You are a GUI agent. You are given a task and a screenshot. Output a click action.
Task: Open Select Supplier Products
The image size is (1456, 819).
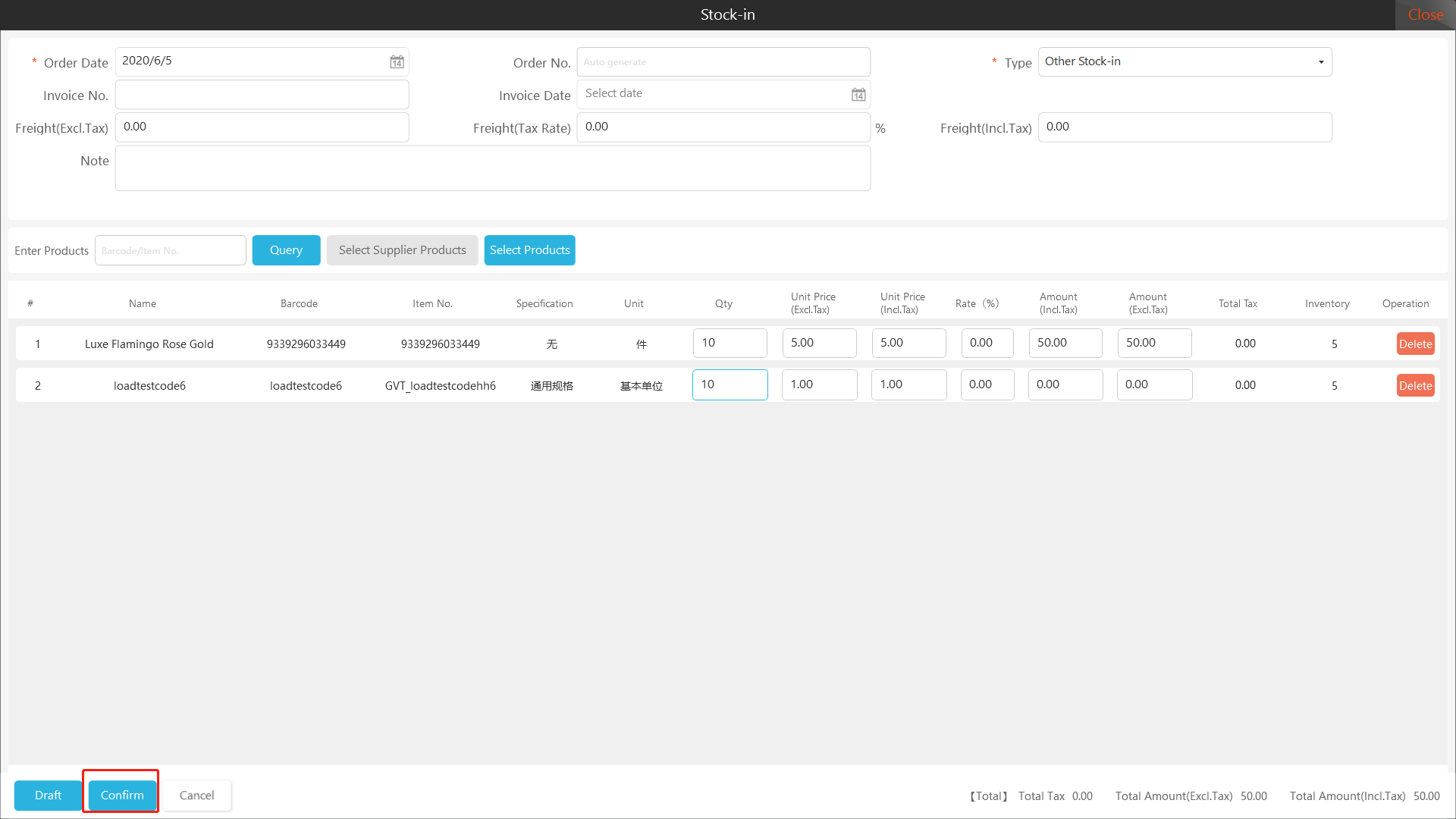(402, 250)
